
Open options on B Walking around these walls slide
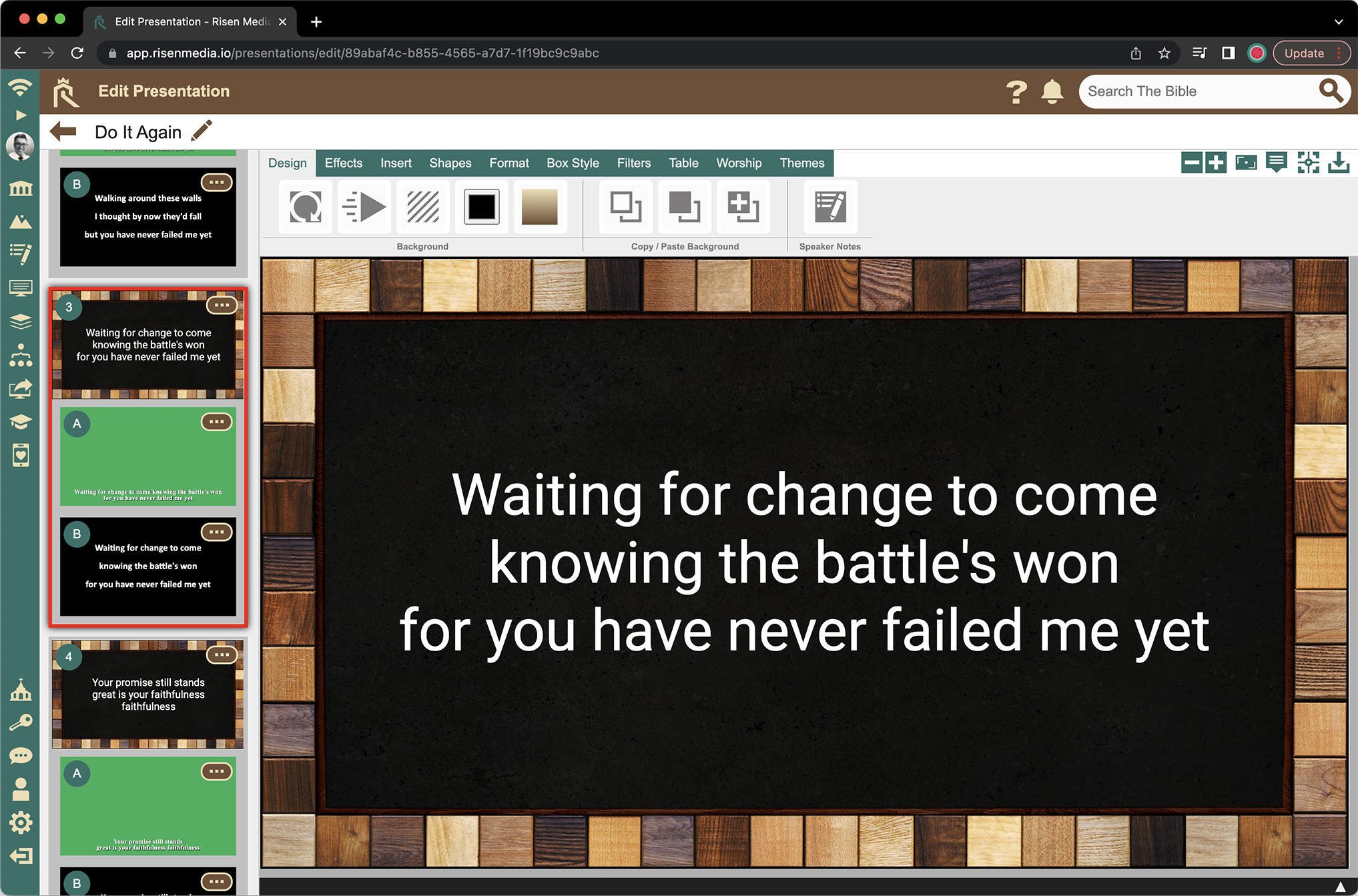[x=217, y=182]
